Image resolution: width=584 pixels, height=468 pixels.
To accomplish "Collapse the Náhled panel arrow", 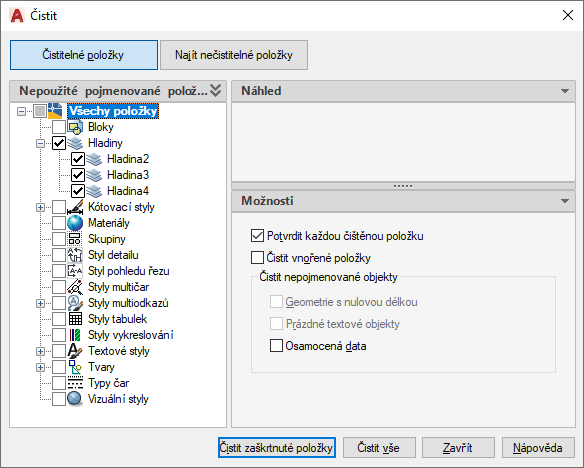I will pos(565,91).
